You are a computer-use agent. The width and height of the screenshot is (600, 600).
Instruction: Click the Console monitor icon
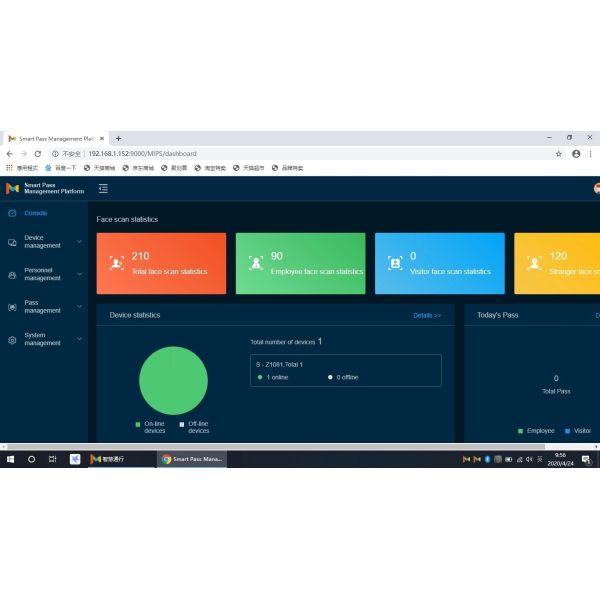pos(12,213)
